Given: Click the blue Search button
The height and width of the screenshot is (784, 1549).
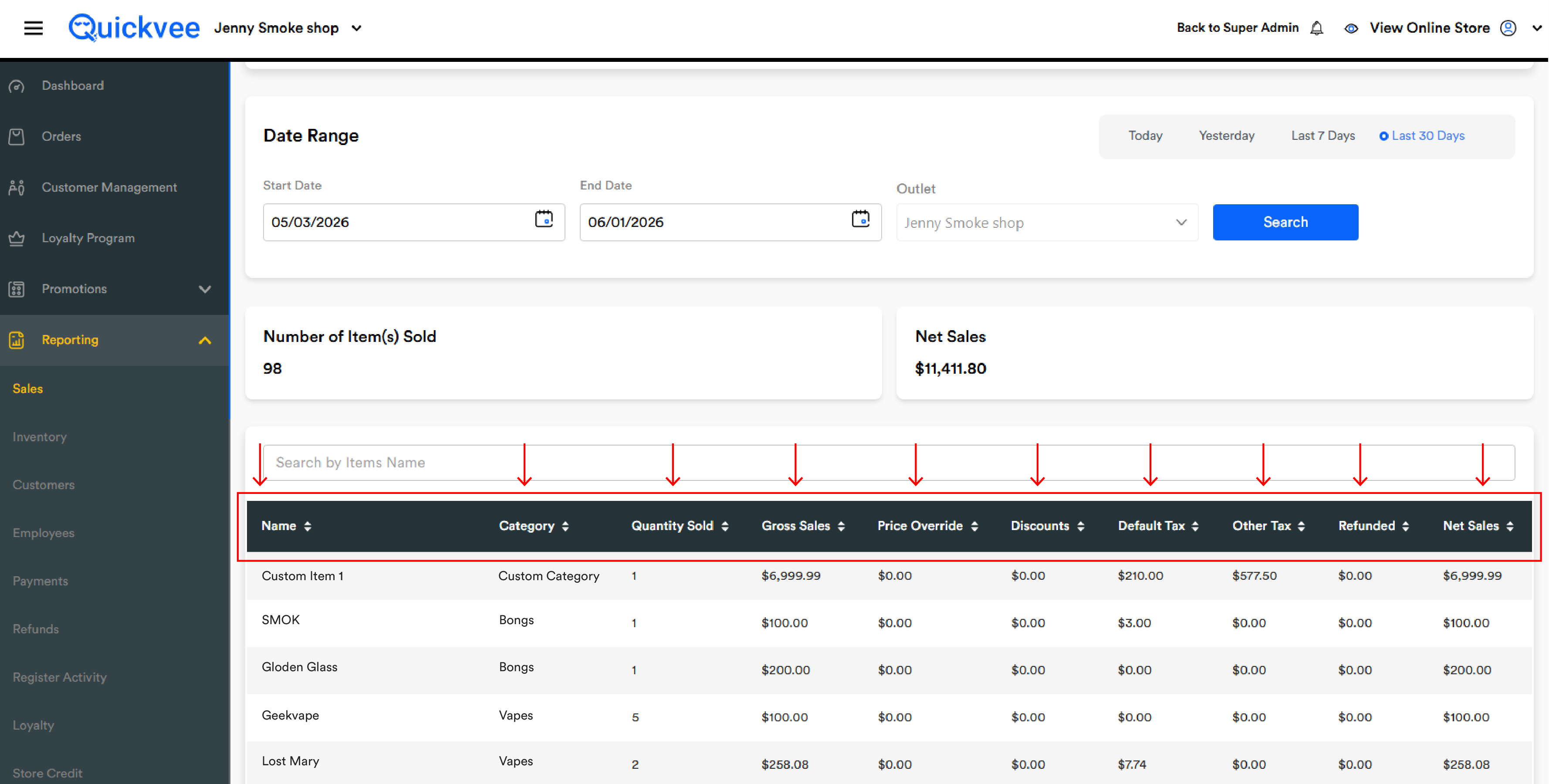Looking at the screenshot, I should pos(1285,223).
